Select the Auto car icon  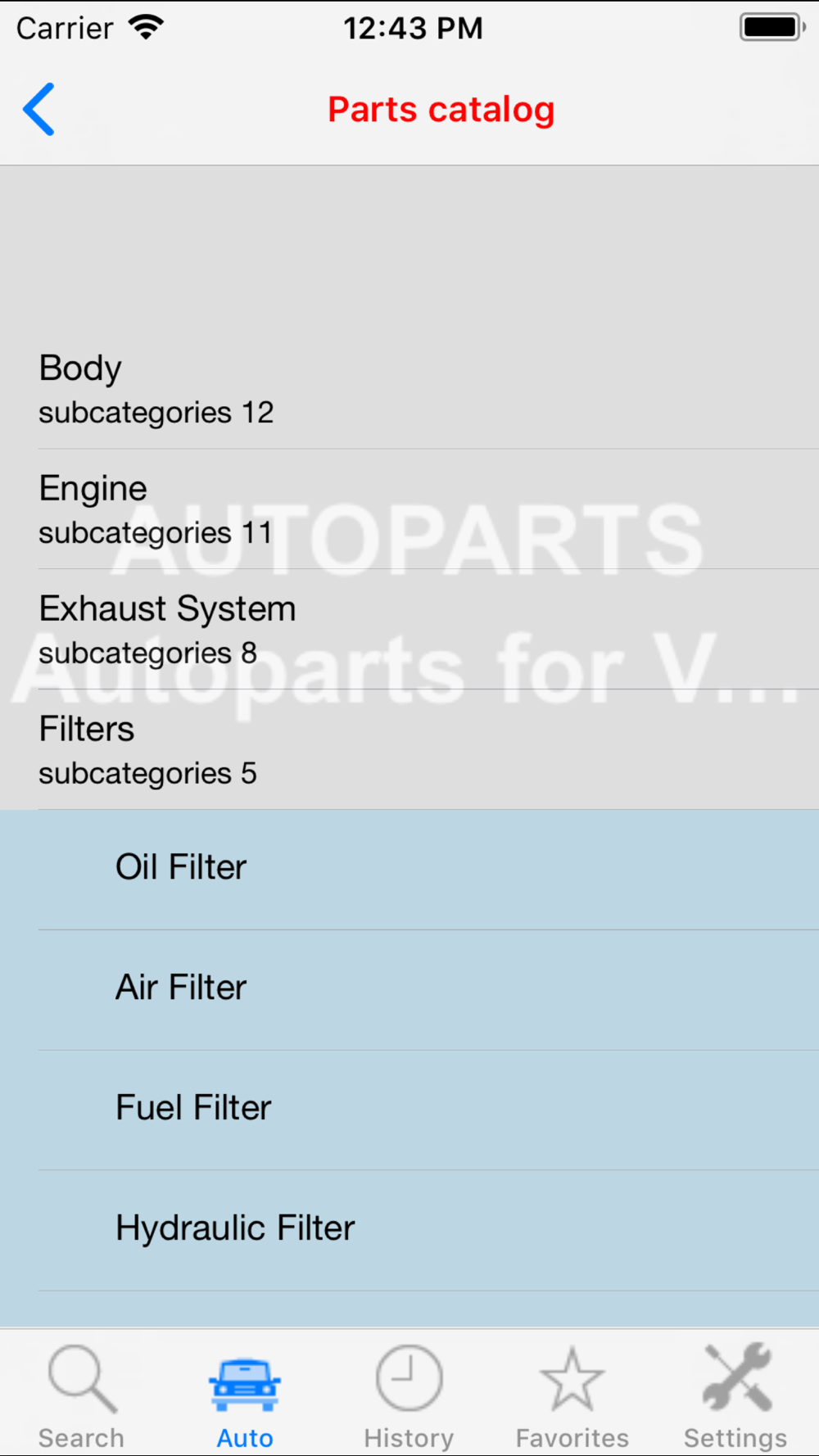point(245,1384)
